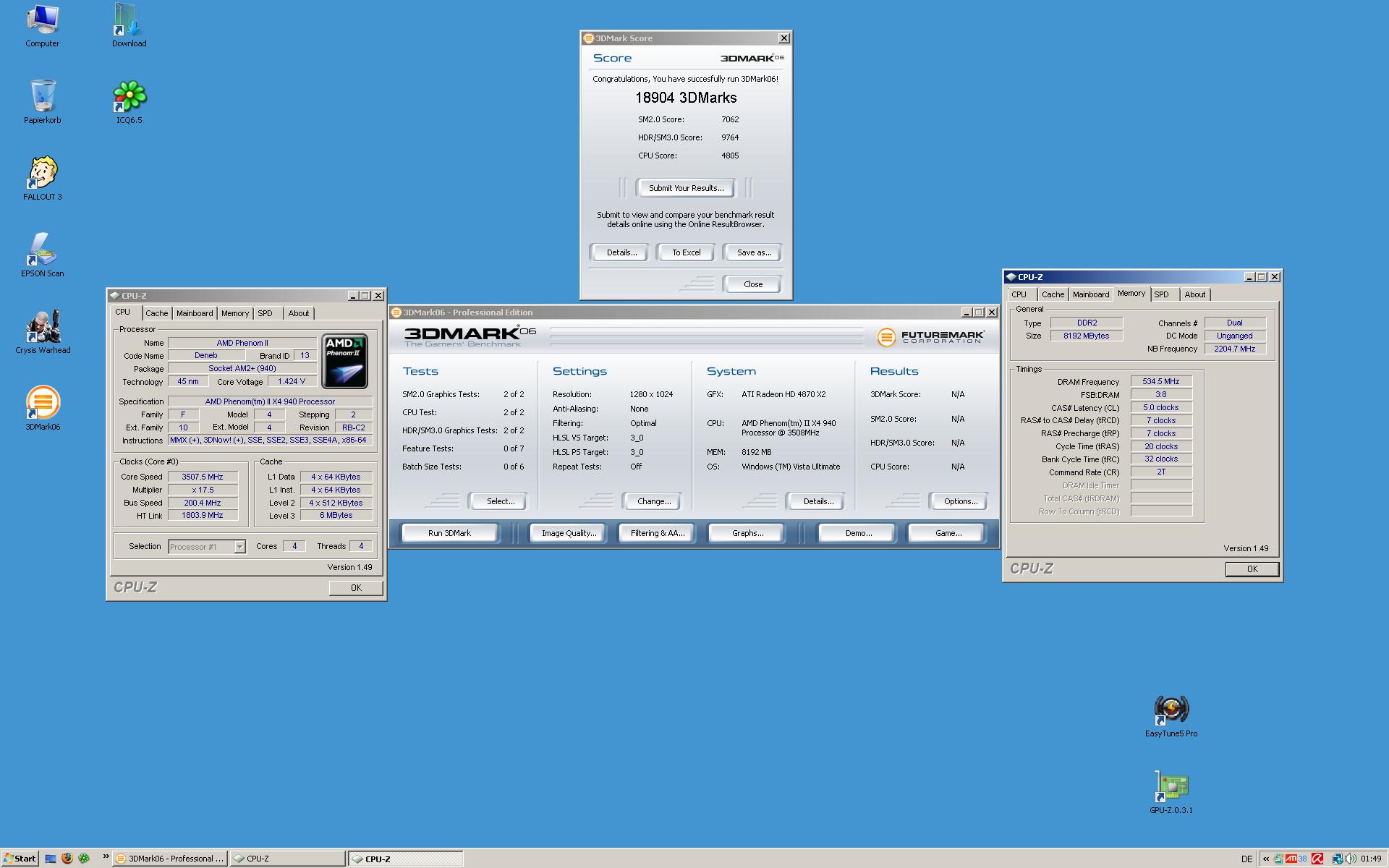Switch to Memory tab in left CPU-Z
This screenshot has width=1389, height=868.
pyautogui.click(x=235, y=313)
